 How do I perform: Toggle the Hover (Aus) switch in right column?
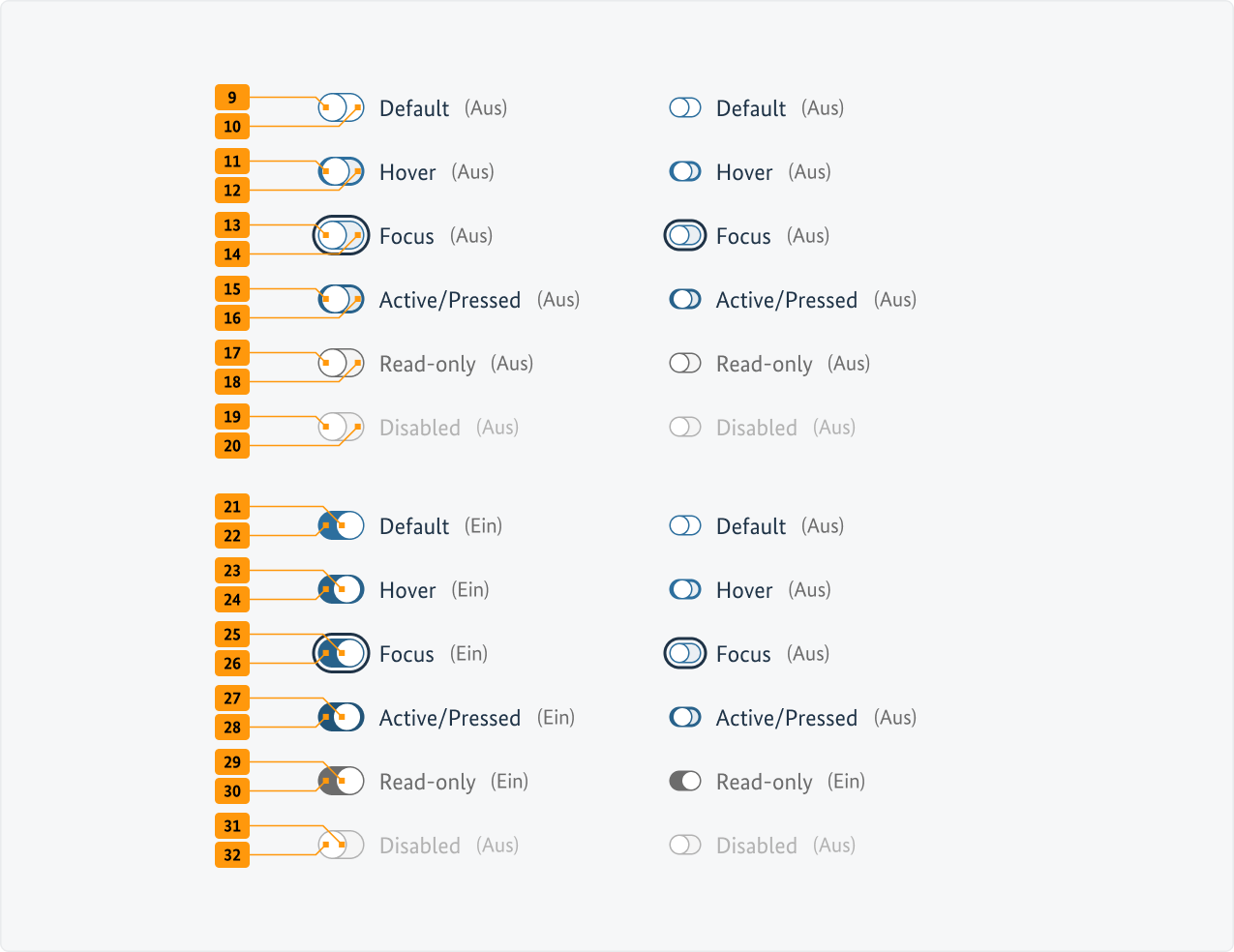click(685, 171)
